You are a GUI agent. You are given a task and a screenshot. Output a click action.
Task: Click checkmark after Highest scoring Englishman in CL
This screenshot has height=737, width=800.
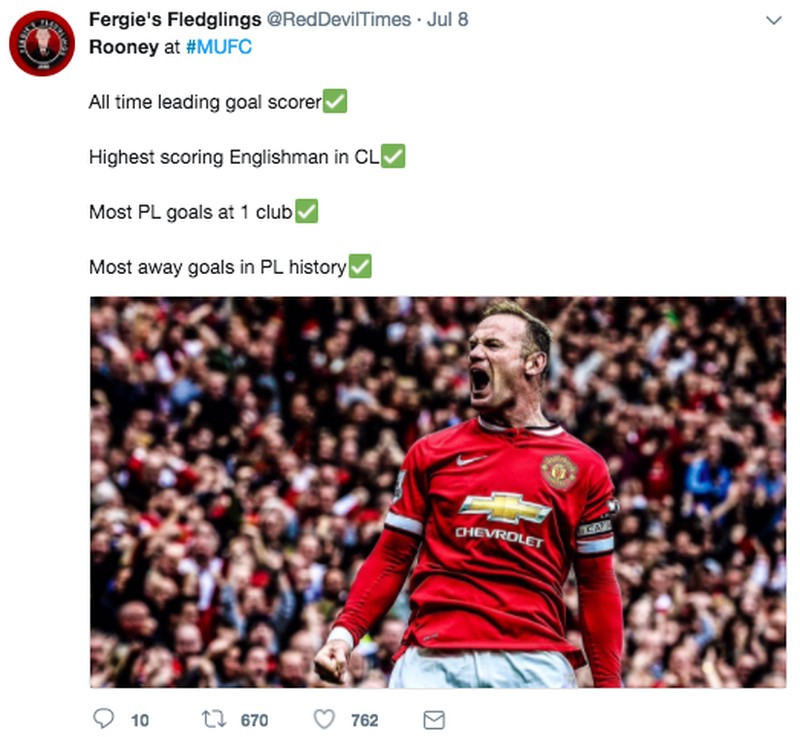[x=393, y=156]
